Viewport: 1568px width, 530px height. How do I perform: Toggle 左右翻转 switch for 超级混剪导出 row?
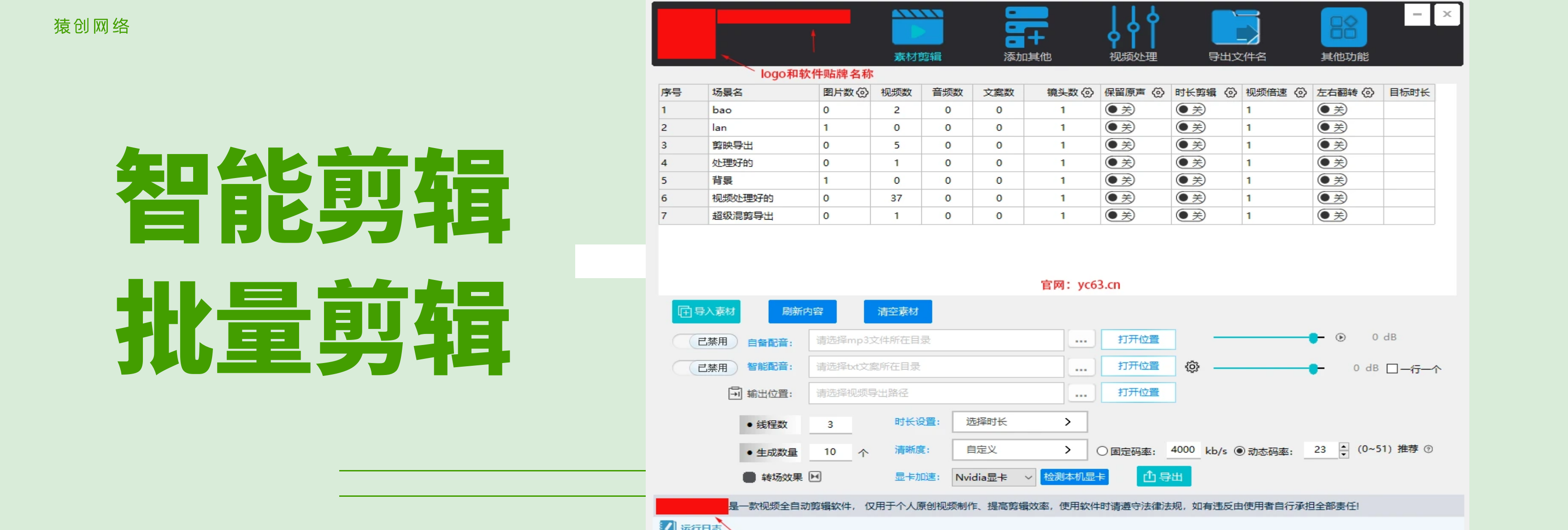pyautogui.click(x=1332, y=216)
